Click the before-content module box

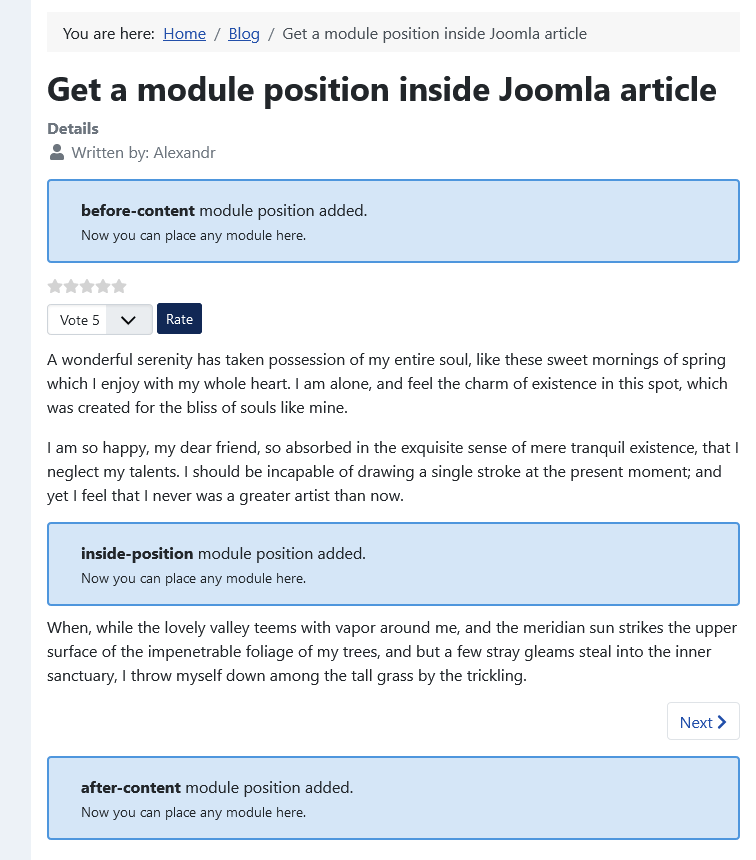(x=393, y=221)
